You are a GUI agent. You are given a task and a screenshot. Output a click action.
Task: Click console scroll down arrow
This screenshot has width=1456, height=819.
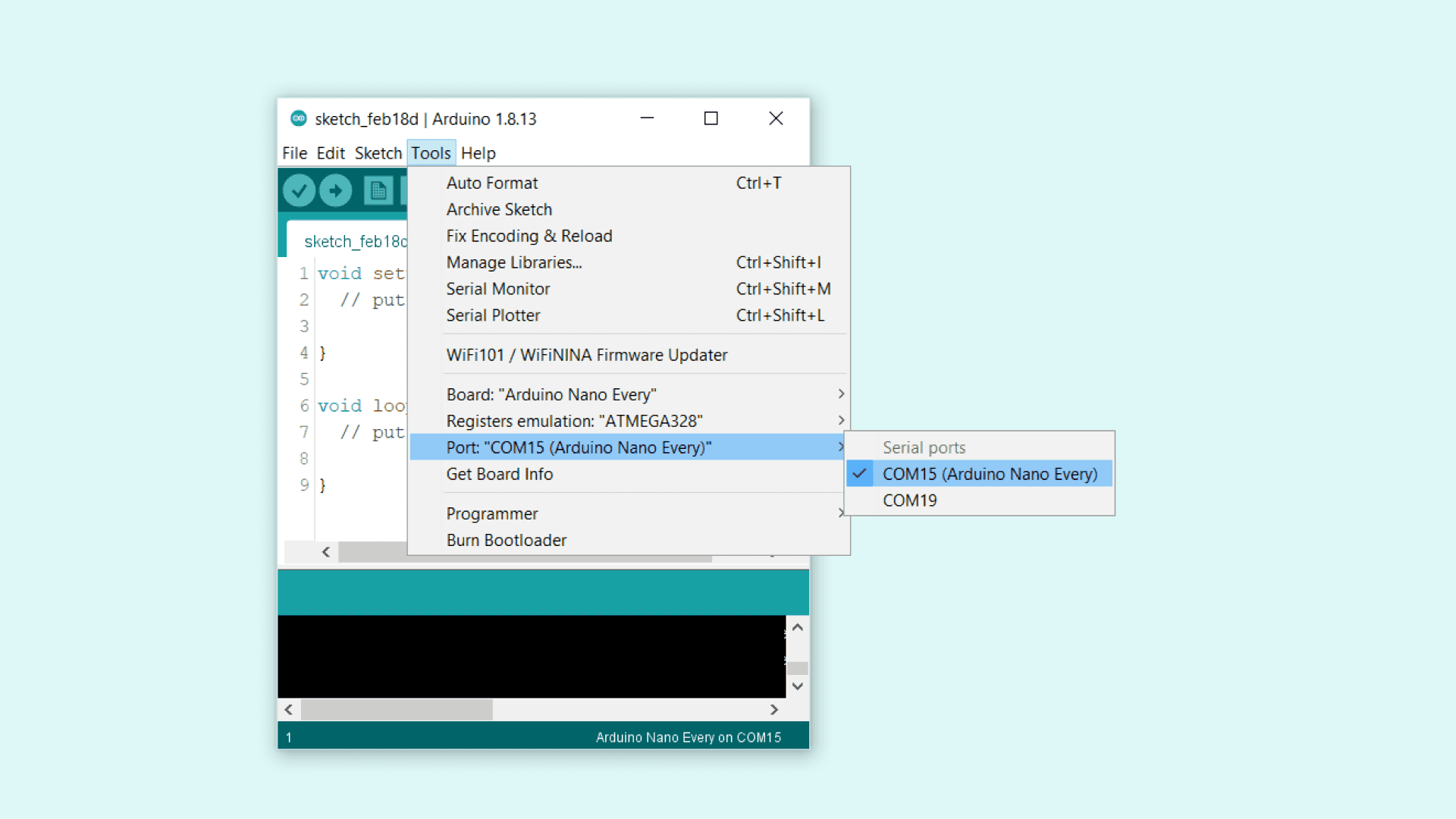tap(797, 686)
